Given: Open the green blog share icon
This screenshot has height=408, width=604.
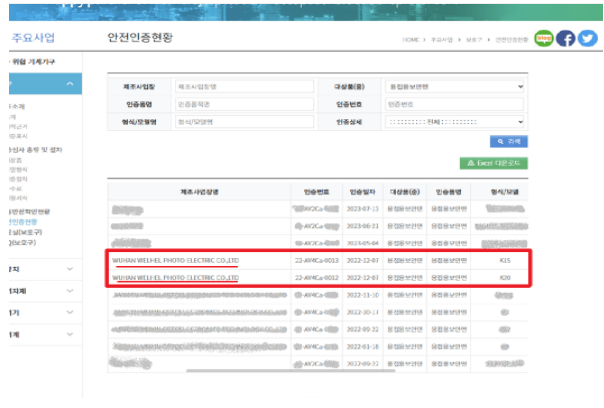Looking at the screenshot, I should [544, 39].
